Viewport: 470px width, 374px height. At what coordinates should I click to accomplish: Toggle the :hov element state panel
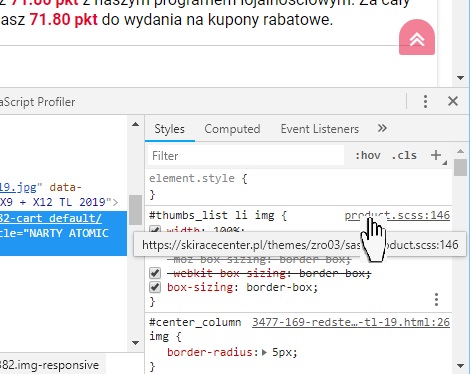click(368, 155)
